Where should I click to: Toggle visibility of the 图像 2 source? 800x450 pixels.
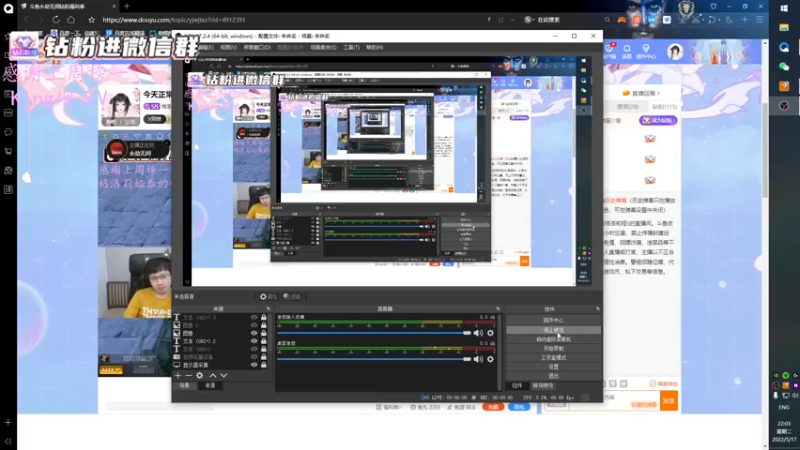(x=254, y=325)
